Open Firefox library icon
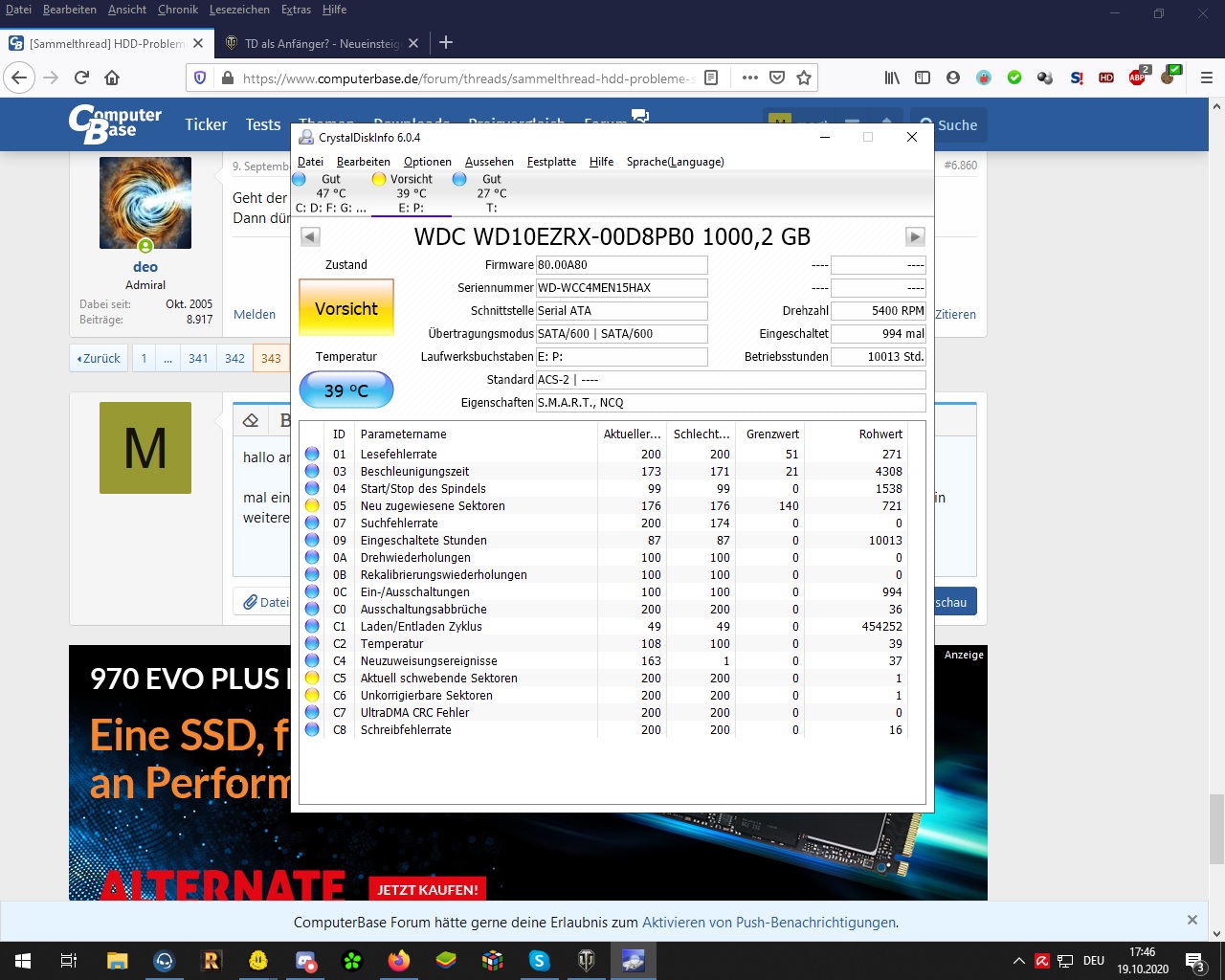The image size is (1225, 980). (x=892, y=78)
